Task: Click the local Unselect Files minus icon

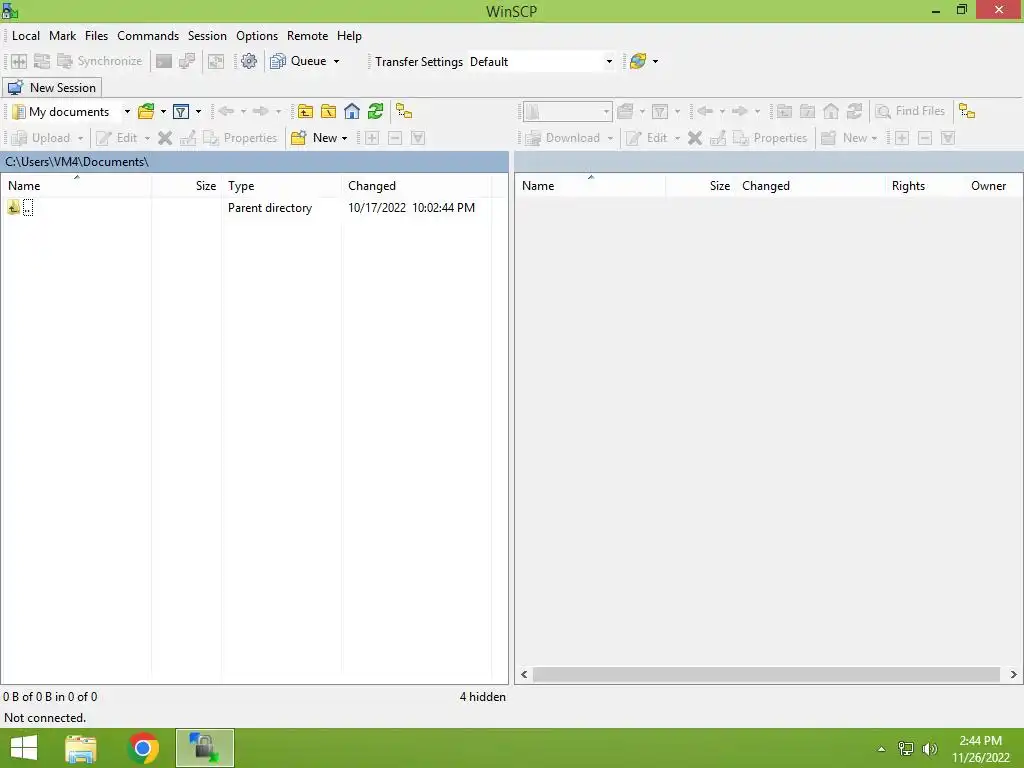Action: 395,138
